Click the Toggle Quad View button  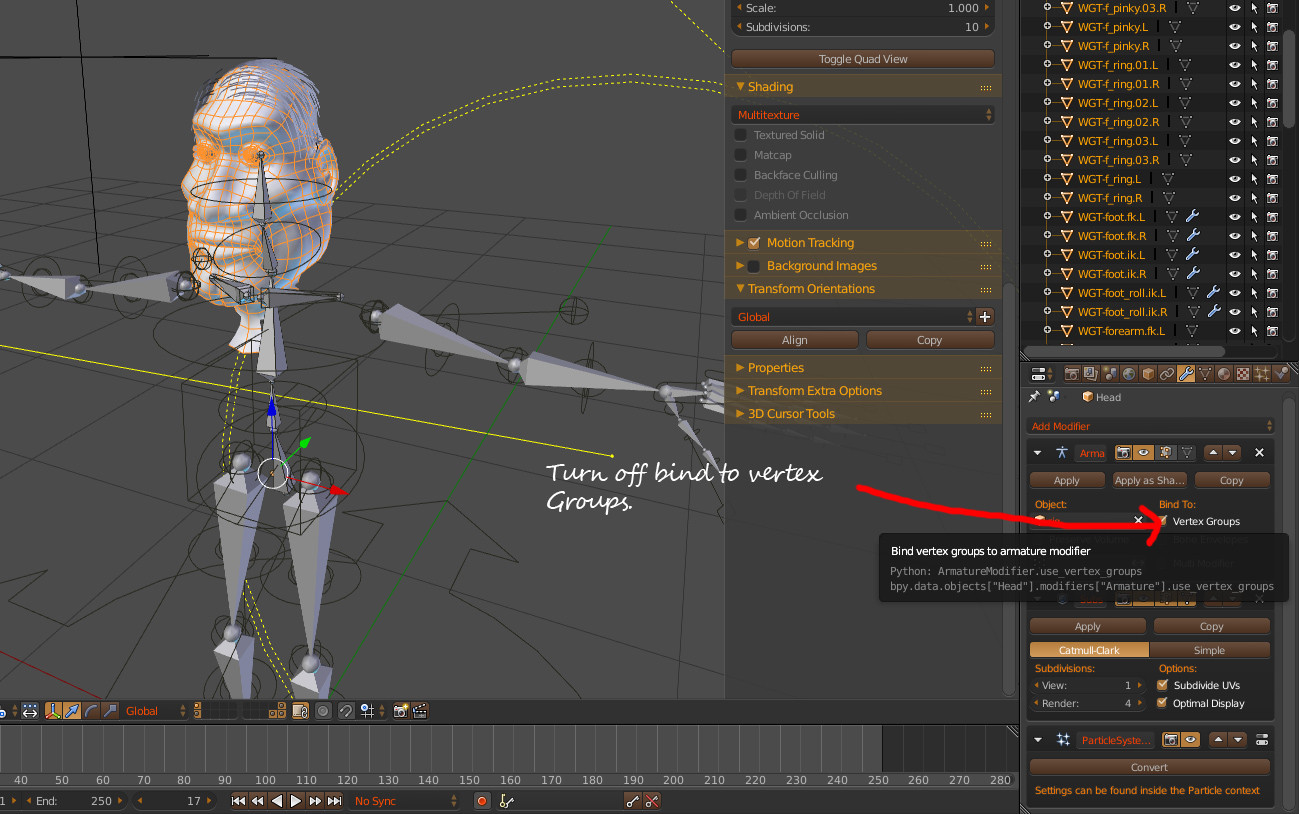[862, 58]
